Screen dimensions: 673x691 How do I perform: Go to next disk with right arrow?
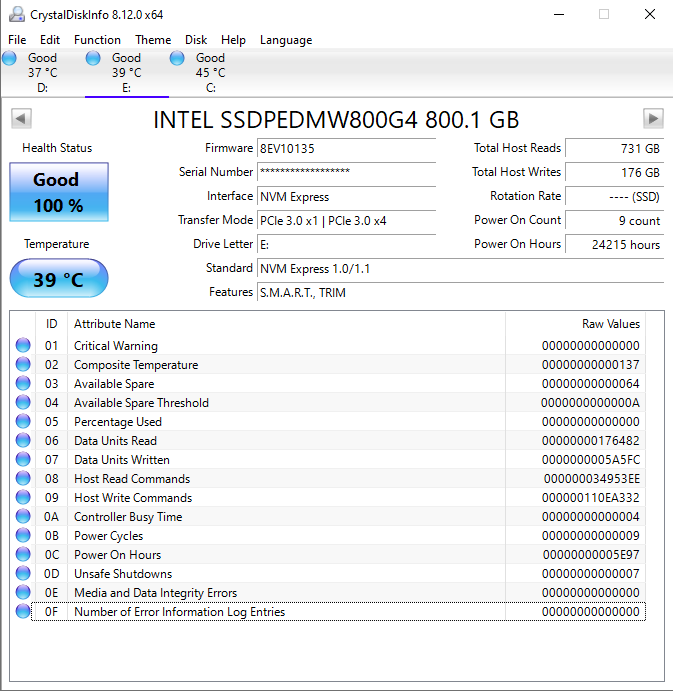653,119
